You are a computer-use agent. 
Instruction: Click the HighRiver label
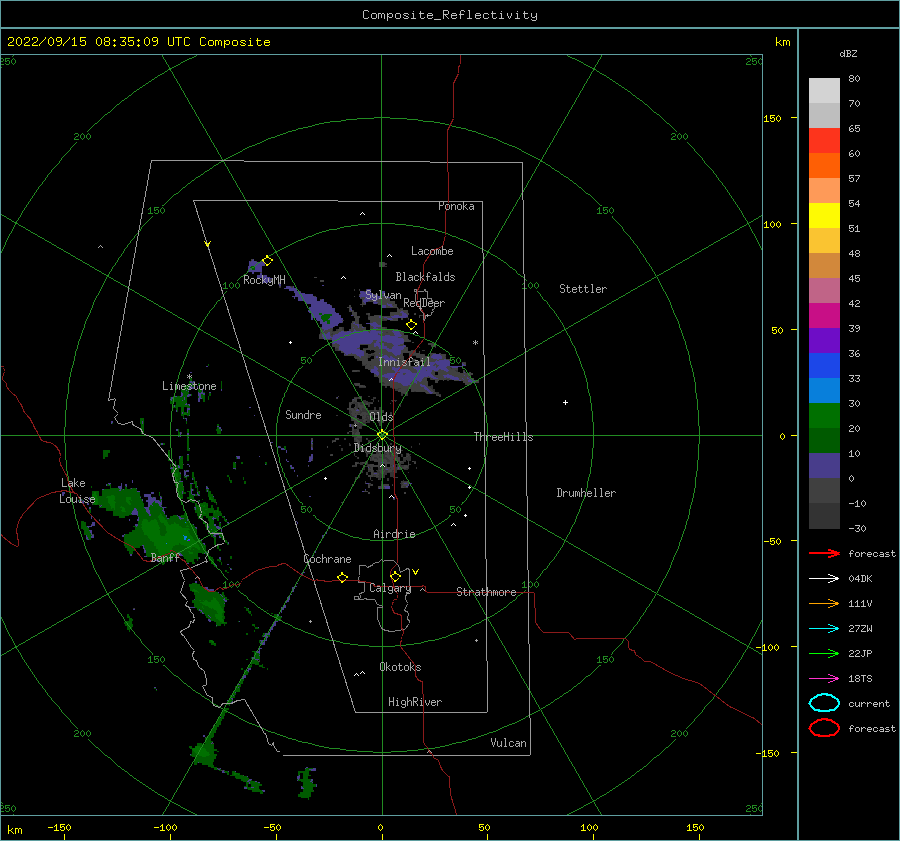[x=415, y=702]
